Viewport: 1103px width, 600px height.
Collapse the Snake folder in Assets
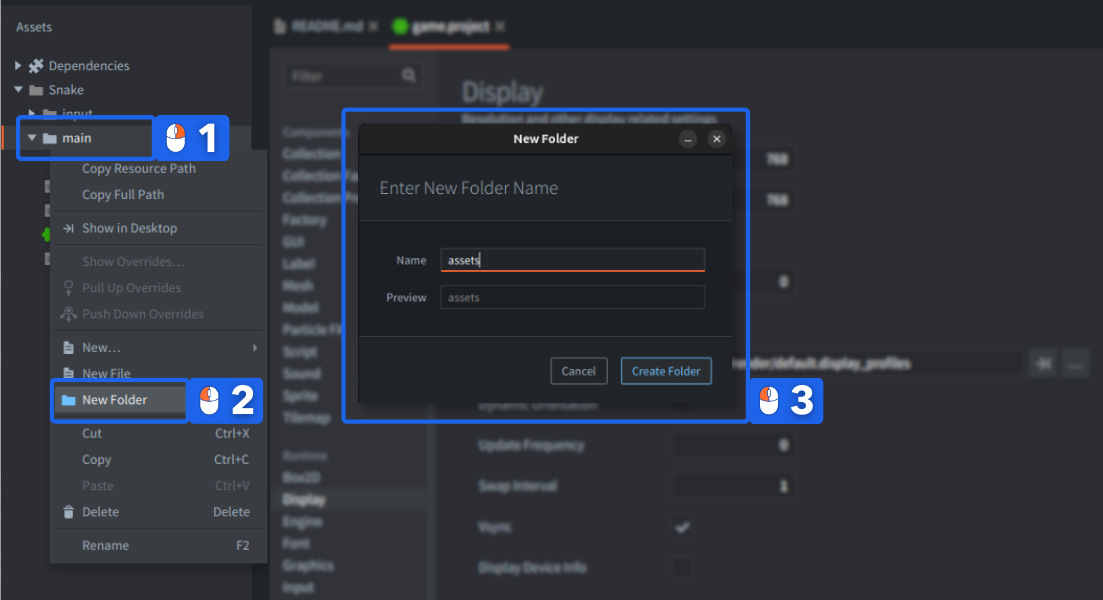click(x=19, y=89)
